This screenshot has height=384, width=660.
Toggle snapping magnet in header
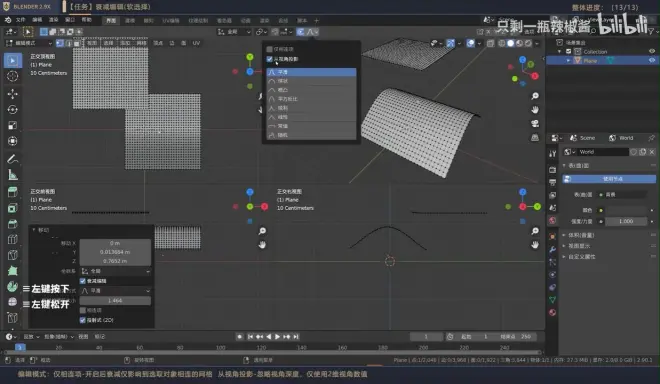[x=275, y=32]
